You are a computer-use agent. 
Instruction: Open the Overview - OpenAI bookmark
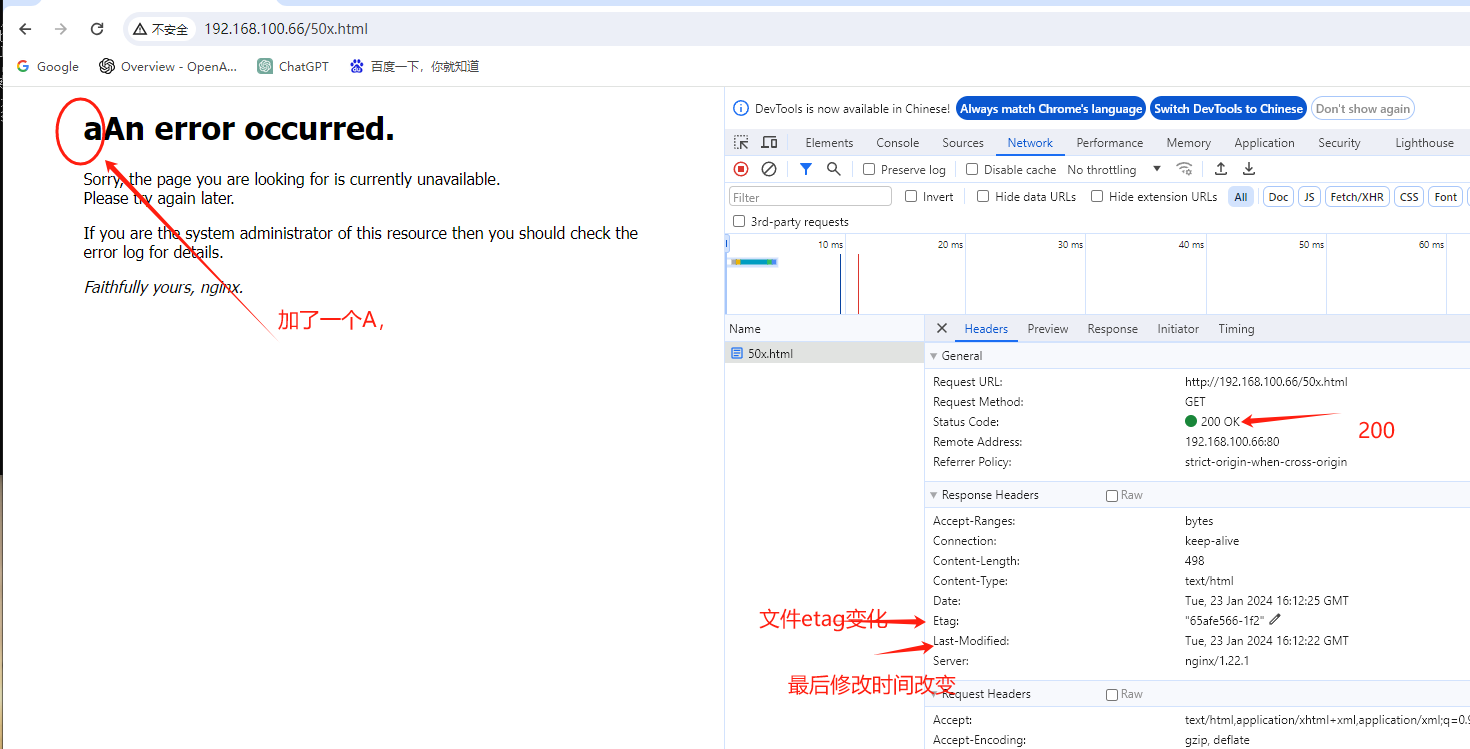pos(168,66)
